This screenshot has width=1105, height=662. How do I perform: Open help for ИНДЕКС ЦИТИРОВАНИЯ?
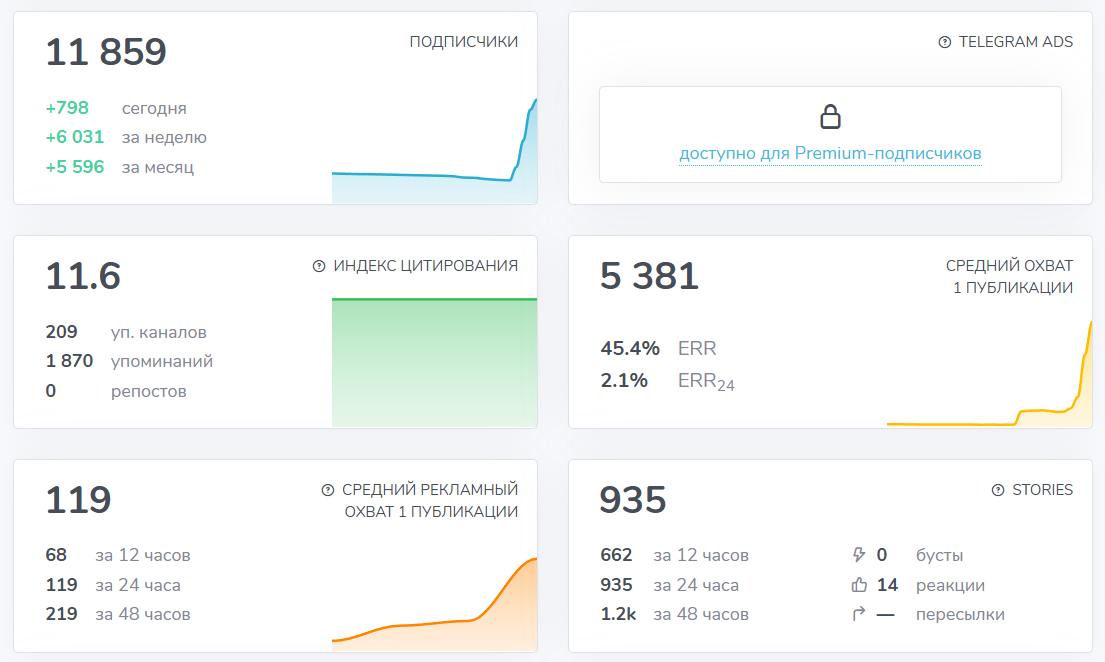[319, 267]
